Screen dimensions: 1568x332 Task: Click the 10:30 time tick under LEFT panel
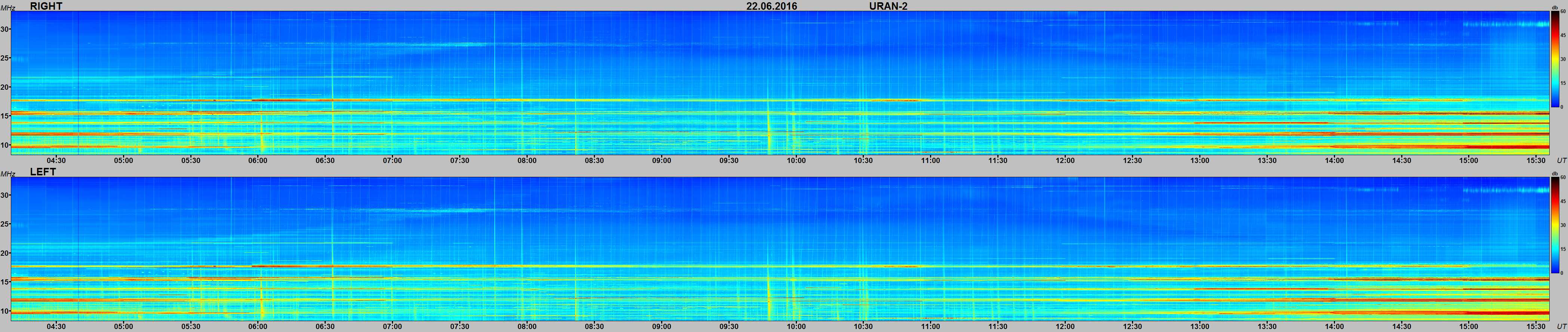click(863, 326)
